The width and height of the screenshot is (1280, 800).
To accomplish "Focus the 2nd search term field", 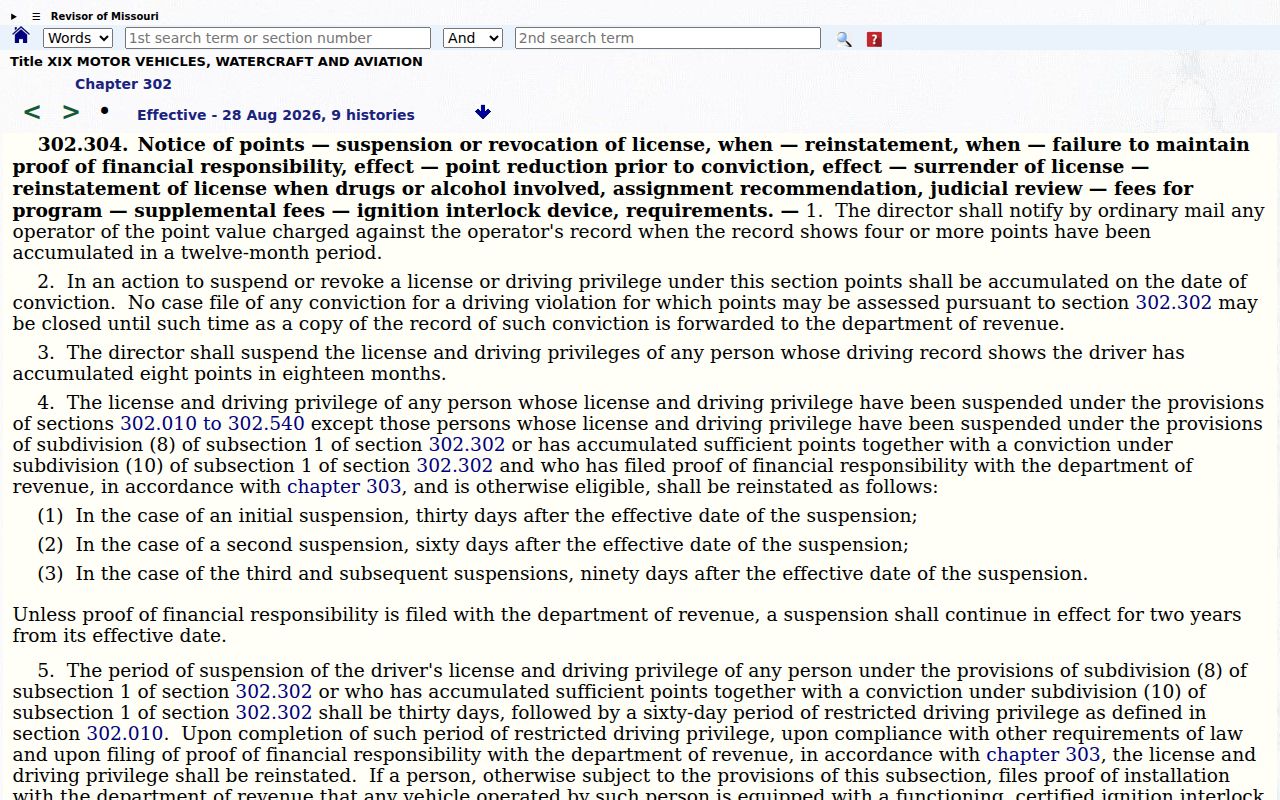I will 668,38.
